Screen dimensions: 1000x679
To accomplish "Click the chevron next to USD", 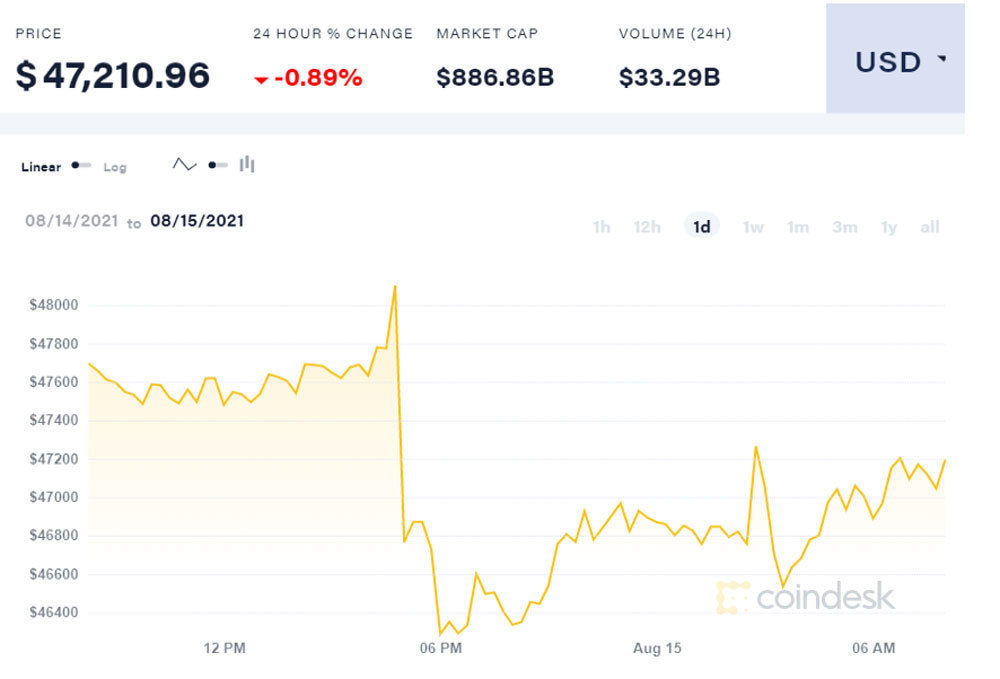I will tap(940, 61).
